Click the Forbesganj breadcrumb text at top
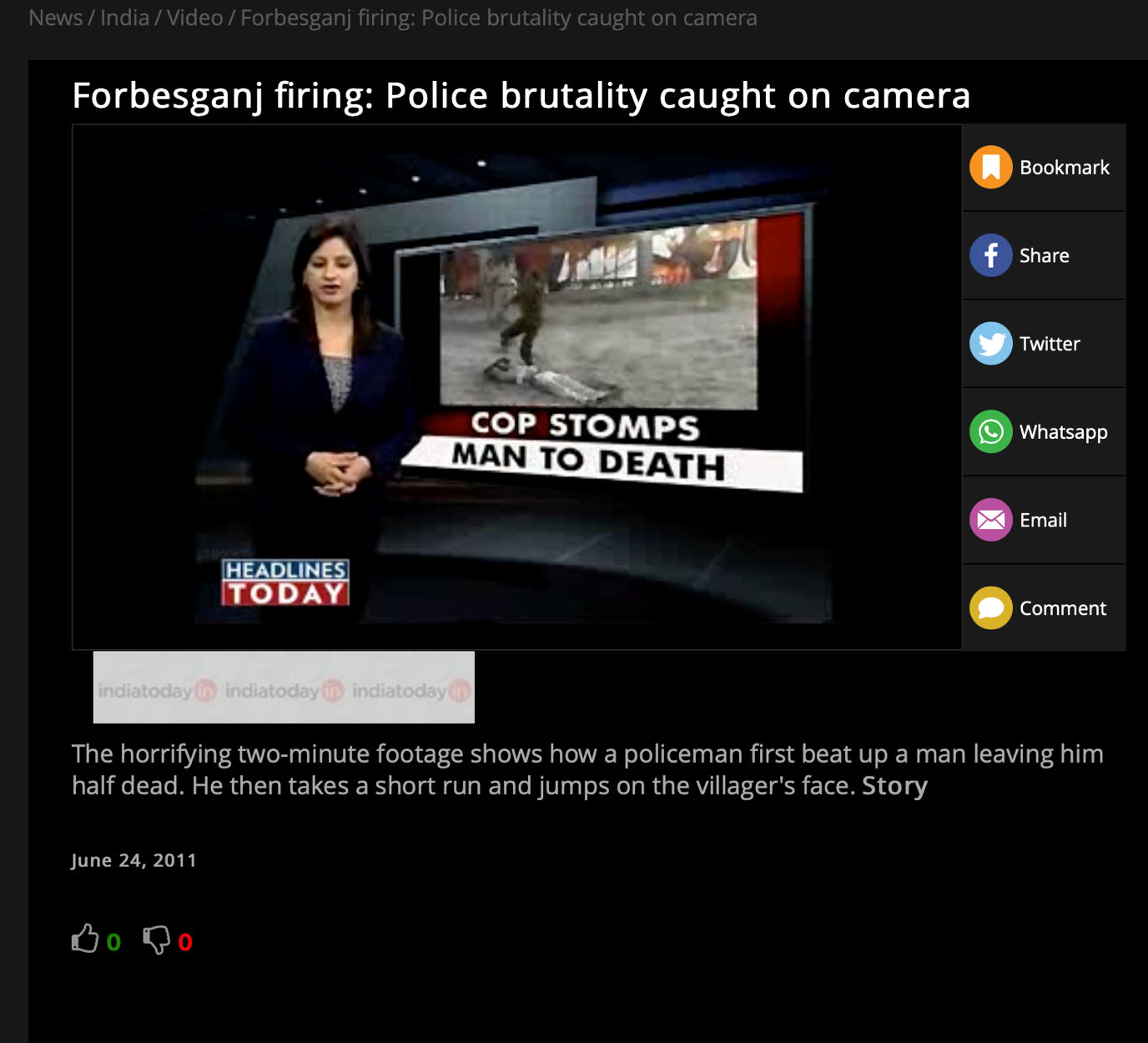Image resolution: width=1148 pixels, height=1043 pixels. pos(499,18)
